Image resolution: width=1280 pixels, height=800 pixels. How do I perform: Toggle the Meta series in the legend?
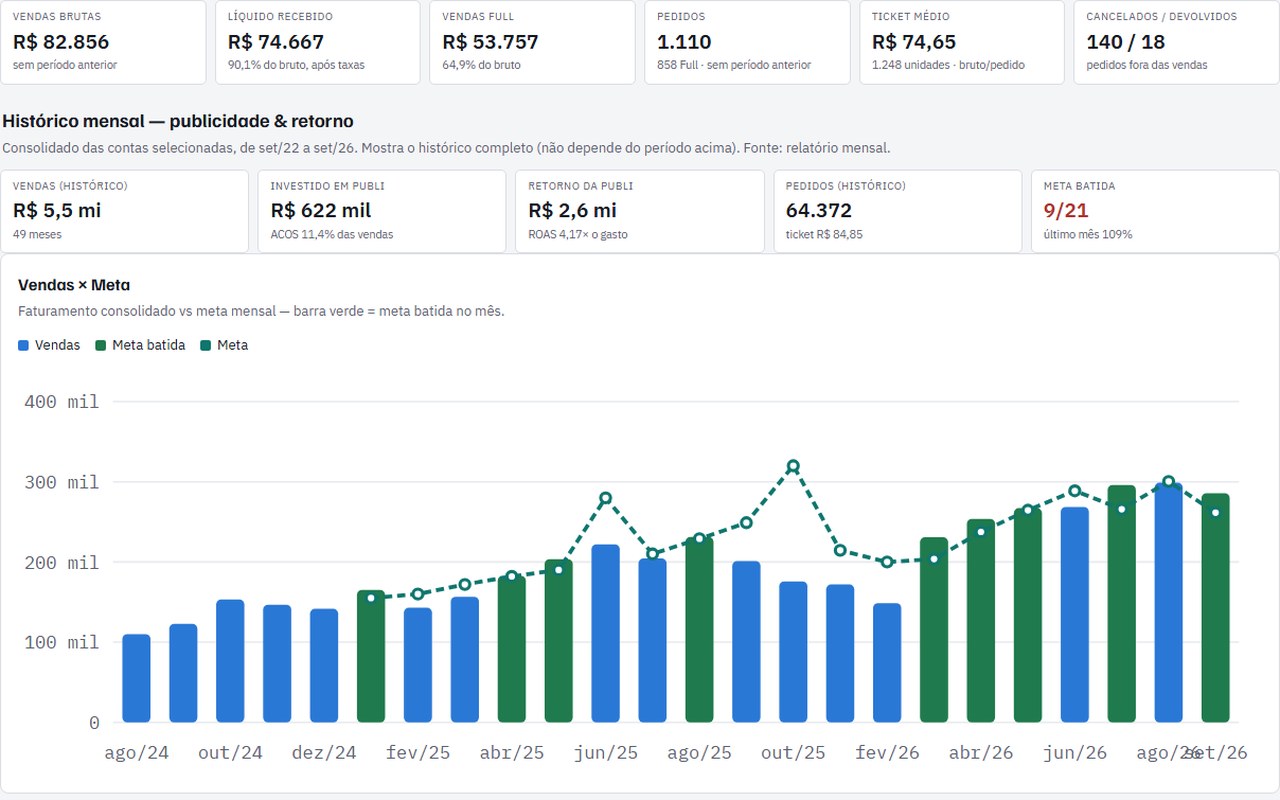[x=224, y=345]
